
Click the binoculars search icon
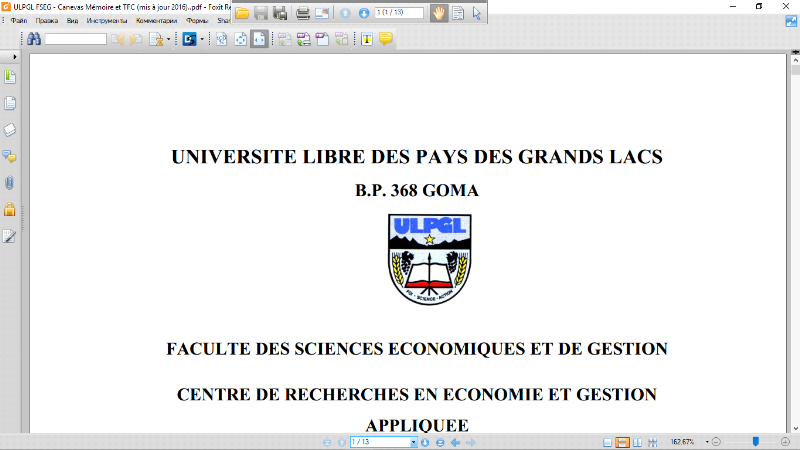(x=34, y=39)
